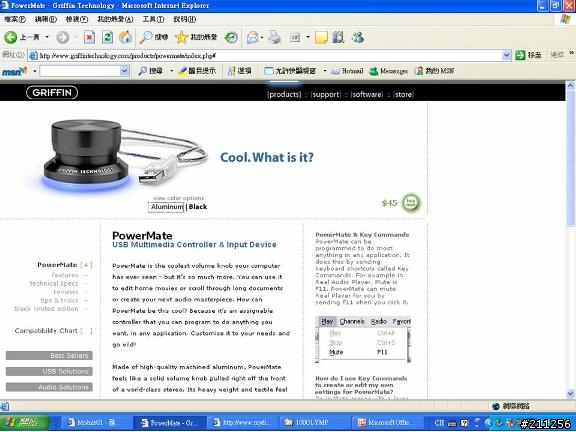The width and height of the screenshot is (576, 432).
Task: Open the Help menu
Action: pyautogui.click(x=184, y=19)
